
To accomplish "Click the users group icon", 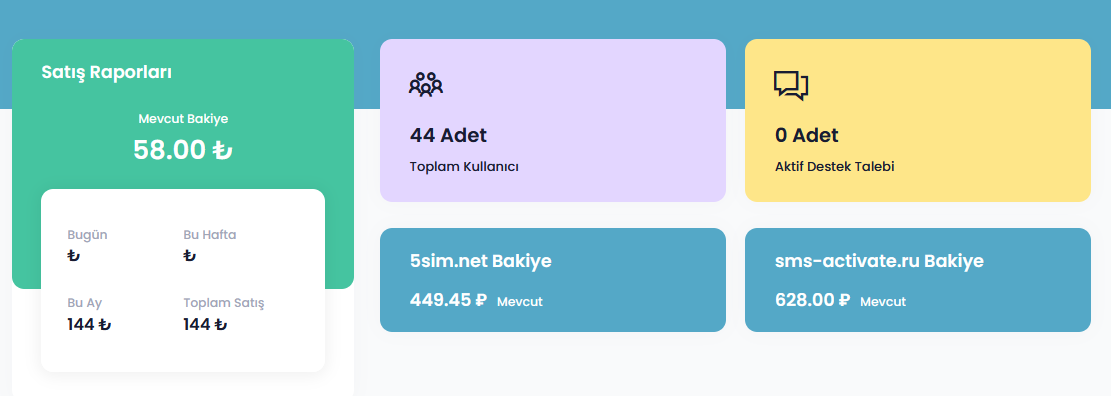I will (426, 84).
